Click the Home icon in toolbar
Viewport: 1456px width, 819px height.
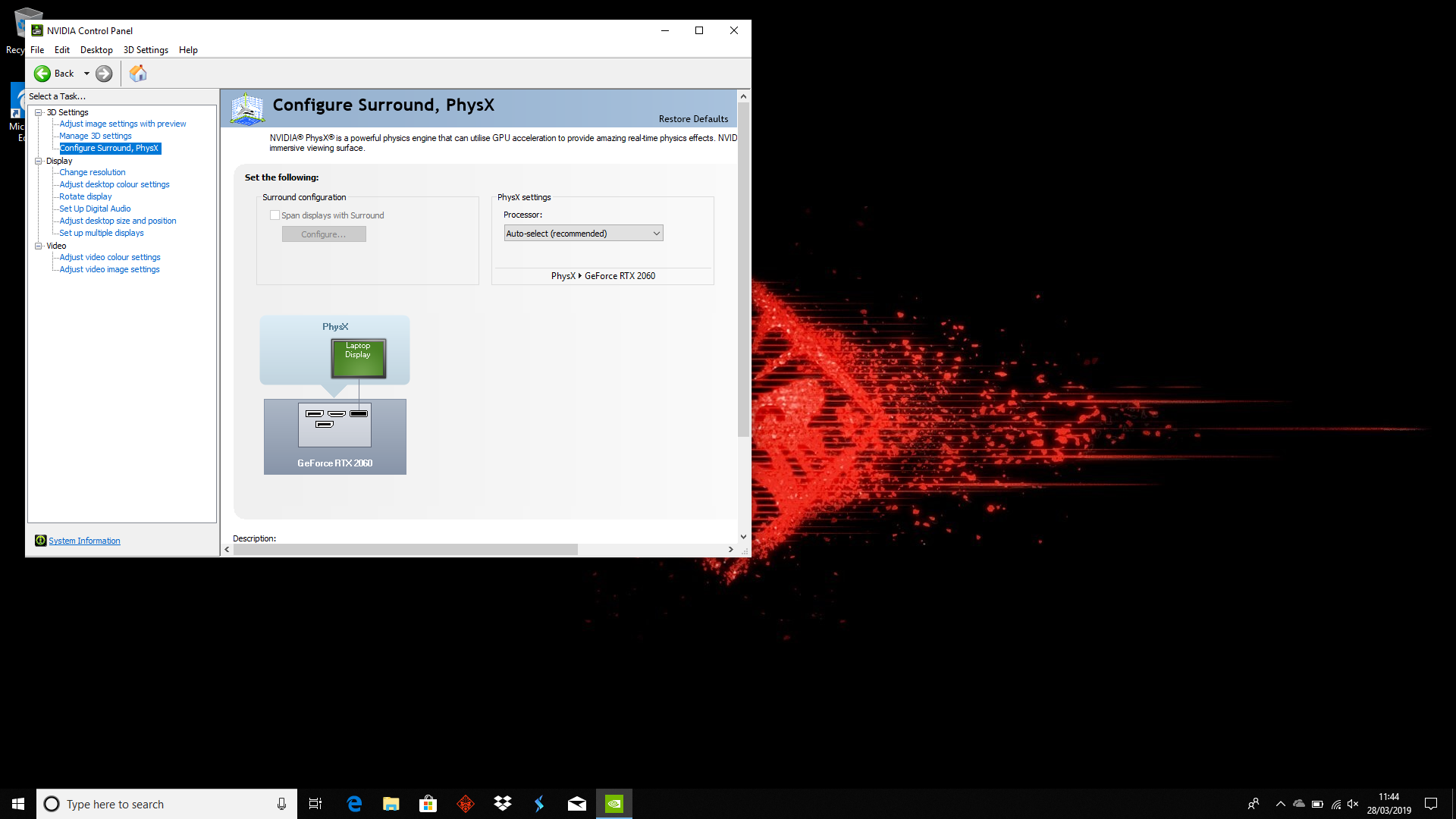click(x=138, y=74)
